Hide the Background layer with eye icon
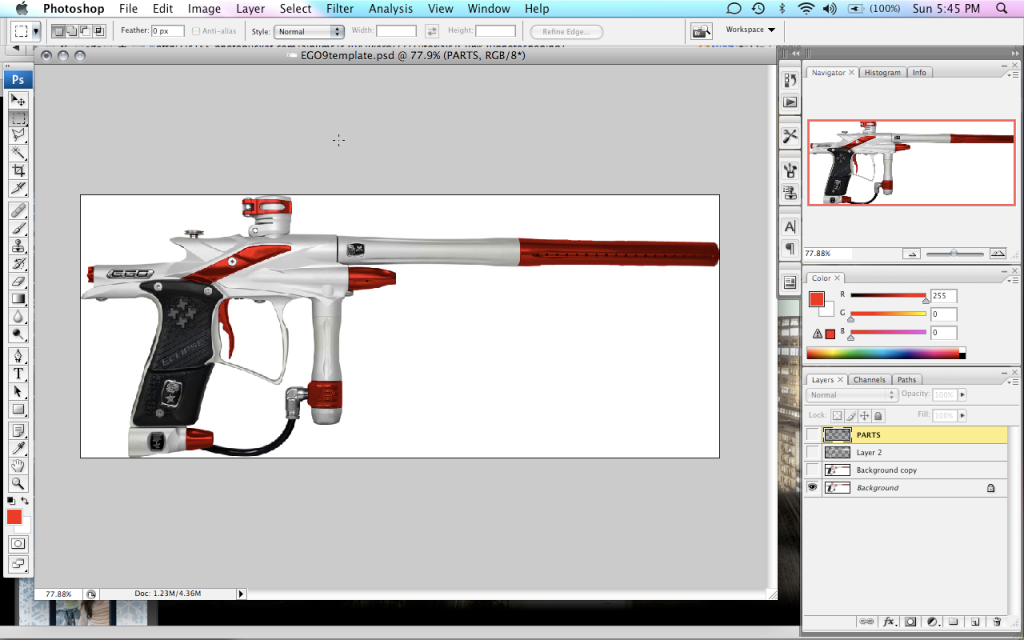 pyautogui.click(x=812, y=488)
